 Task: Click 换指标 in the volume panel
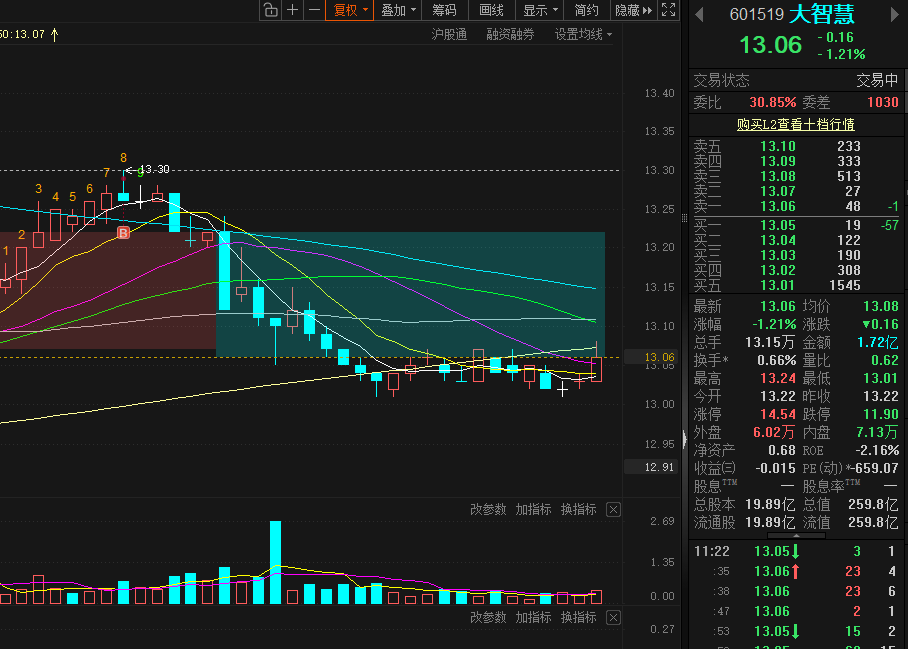(579, 509)
